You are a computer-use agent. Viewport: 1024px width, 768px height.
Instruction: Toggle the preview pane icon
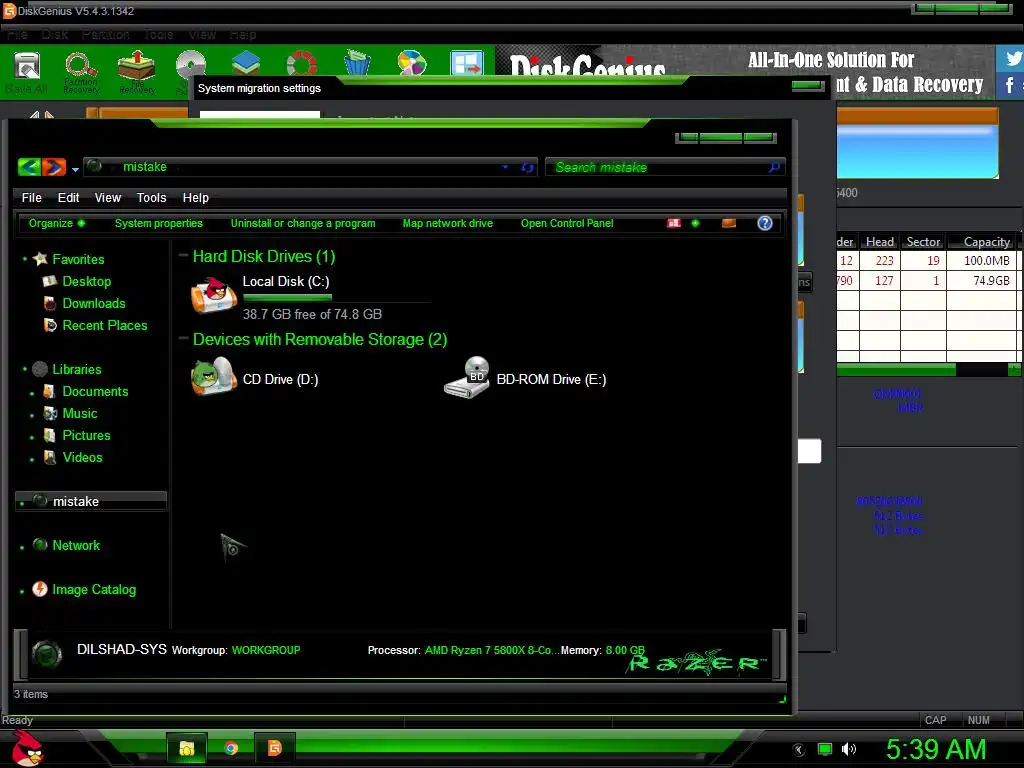tap(729, 223)
